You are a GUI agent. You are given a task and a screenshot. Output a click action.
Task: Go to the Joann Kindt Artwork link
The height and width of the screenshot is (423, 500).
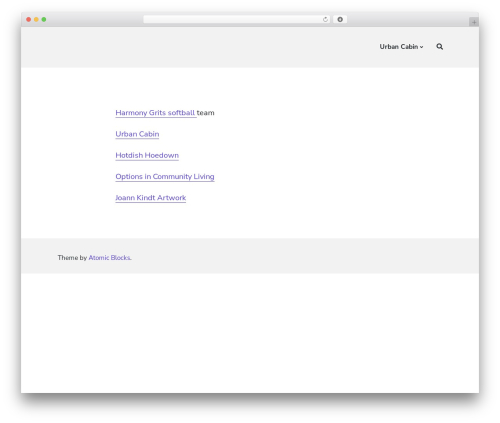click(150, 198)
